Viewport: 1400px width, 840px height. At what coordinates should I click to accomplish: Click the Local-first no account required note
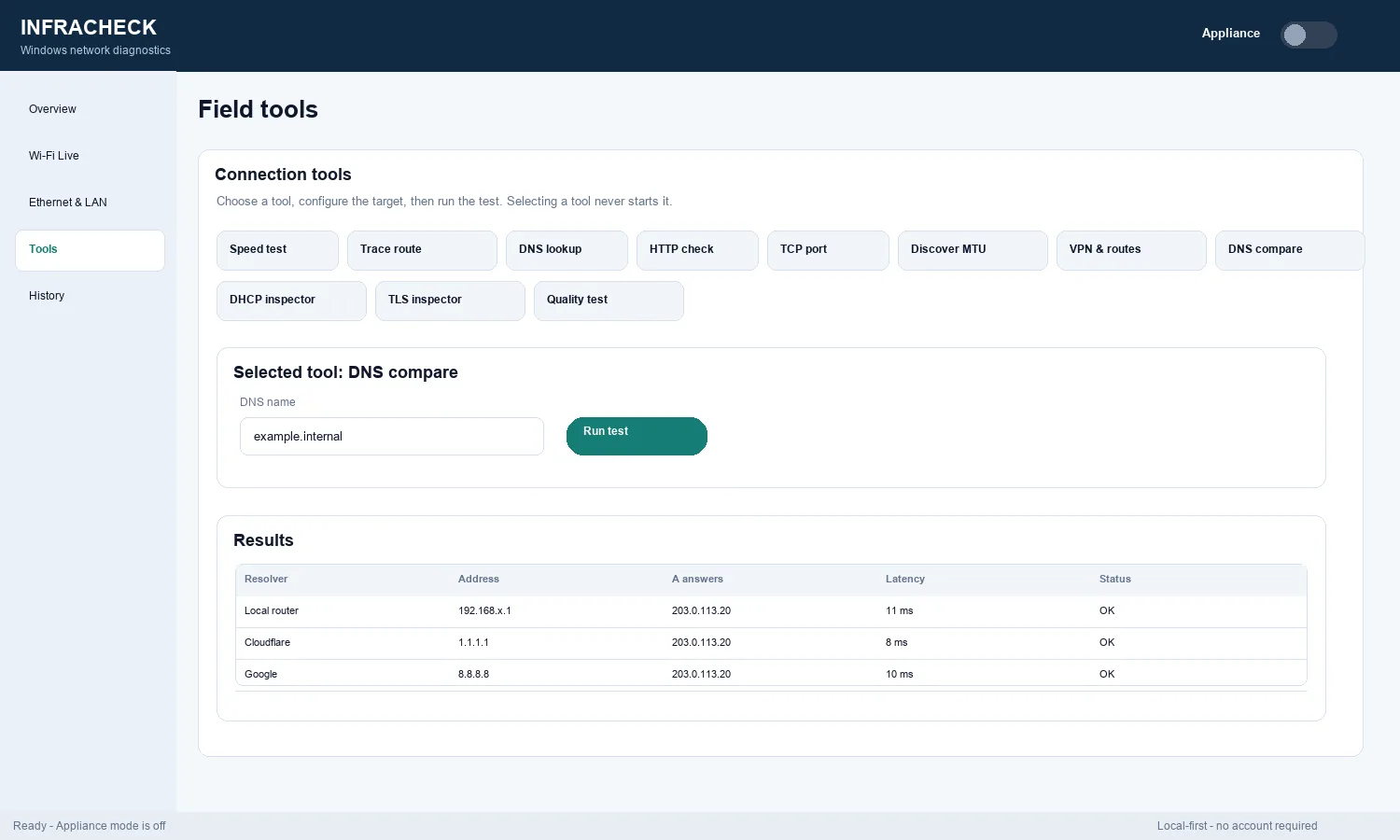(1237, 826)
